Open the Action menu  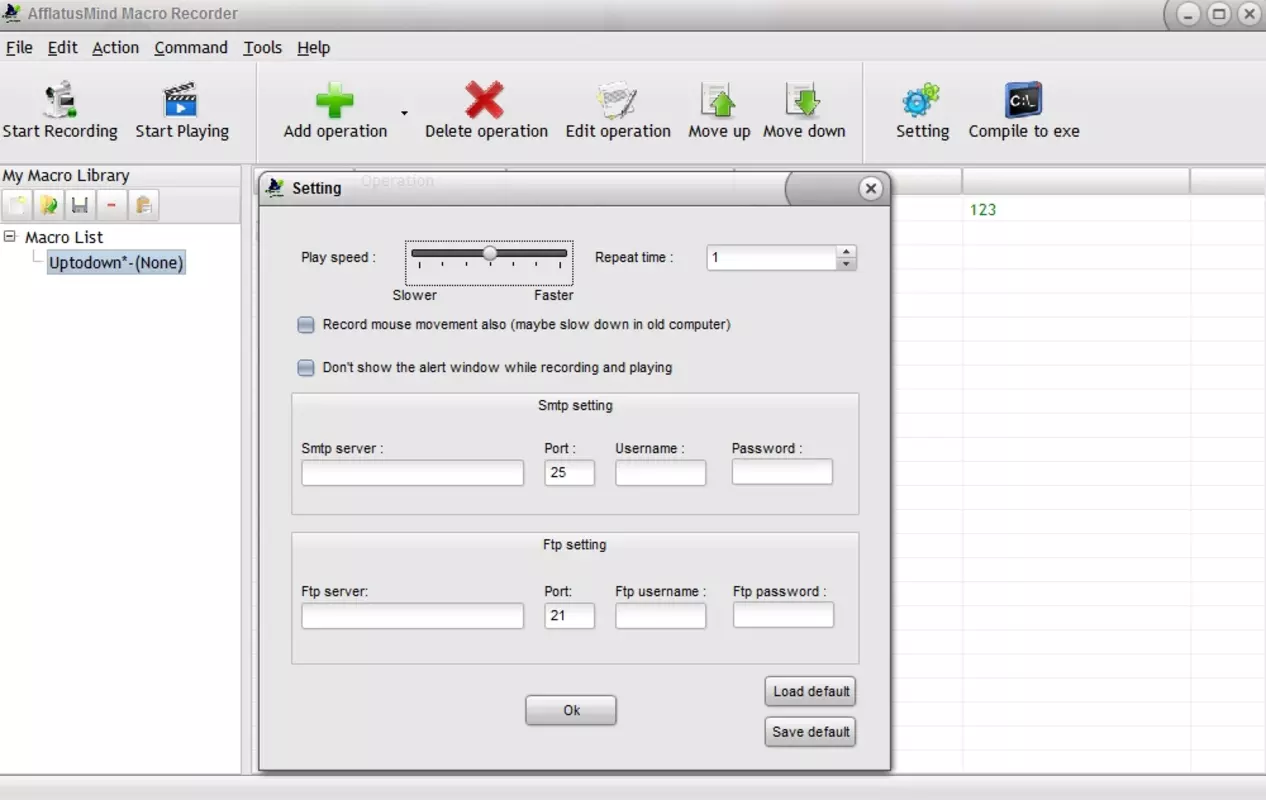point(115,47)
